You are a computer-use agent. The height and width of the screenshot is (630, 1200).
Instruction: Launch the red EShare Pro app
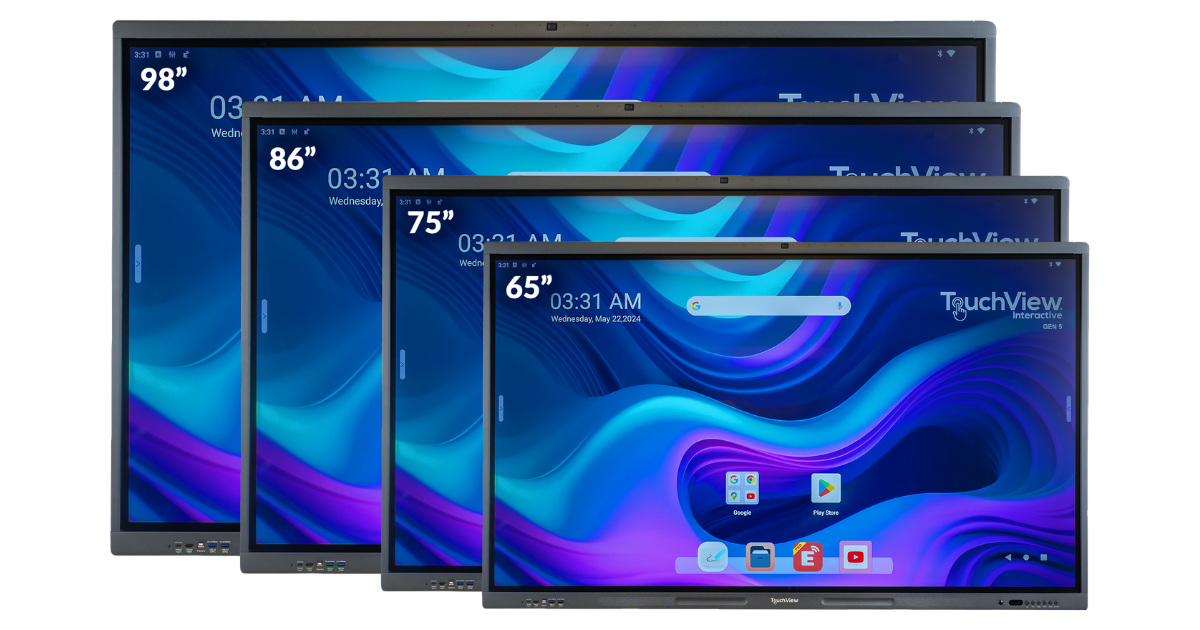click(x=807, y=556)
